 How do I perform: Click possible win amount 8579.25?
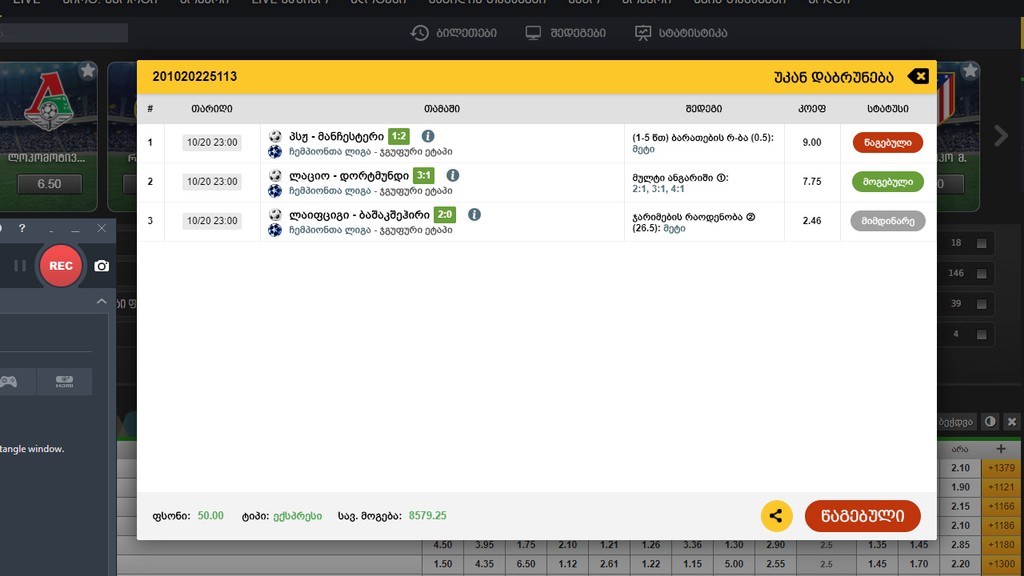coord(428,516)
